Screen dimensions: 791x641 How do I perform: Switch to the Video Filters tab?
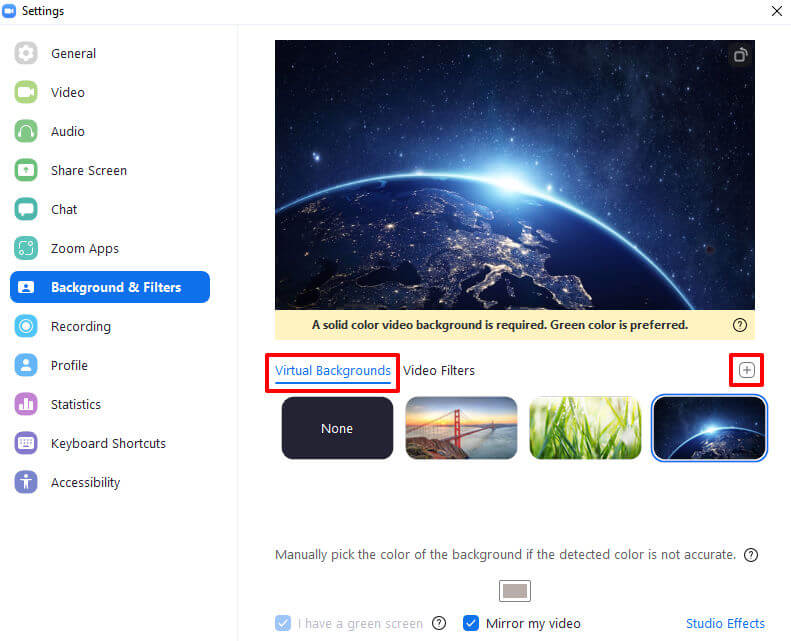point(438,370)
